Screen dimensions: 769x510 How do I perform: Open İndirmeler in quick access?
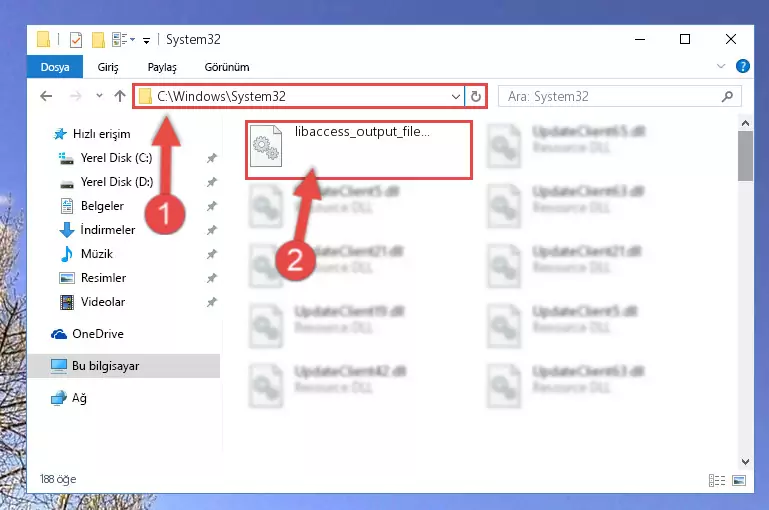[97, 230]
